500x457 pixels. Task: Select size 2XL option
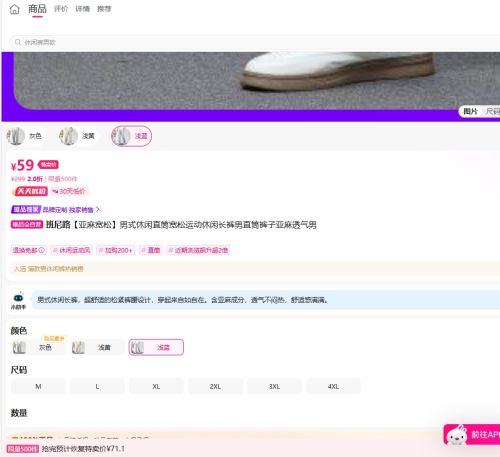pos(215,387)
